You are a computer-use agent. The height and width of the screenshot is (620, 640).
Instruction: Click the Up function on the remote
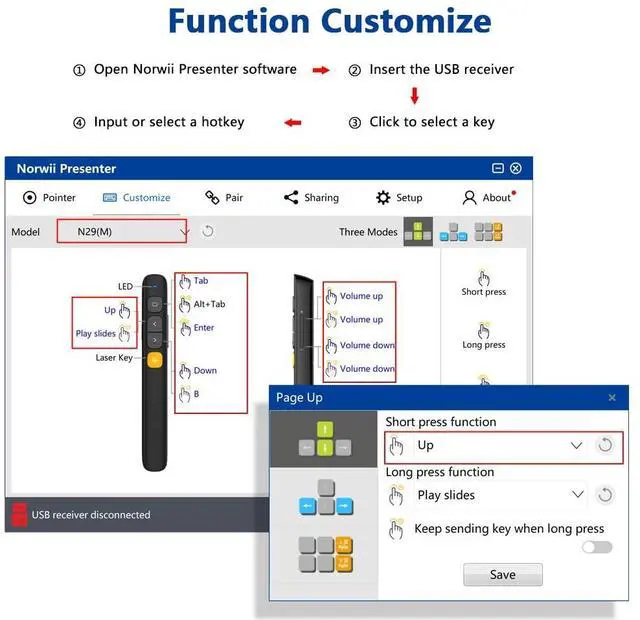point(117,311)
